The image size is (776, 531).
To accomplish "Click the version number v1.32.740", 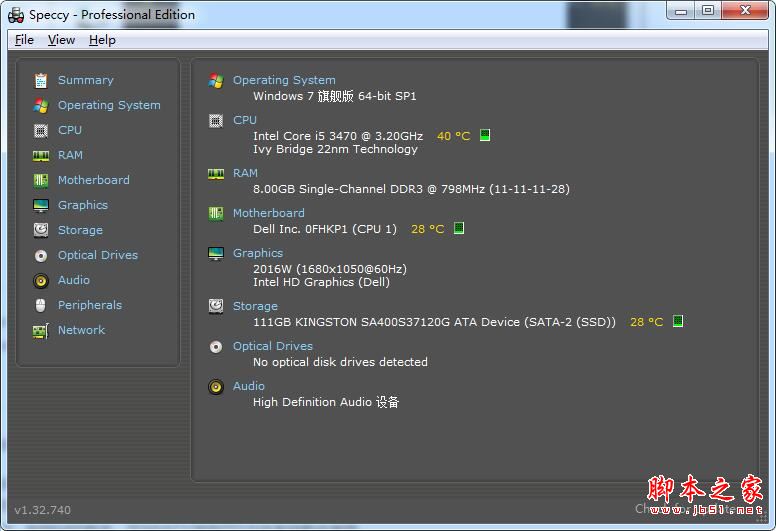I will tap(43, 510).
